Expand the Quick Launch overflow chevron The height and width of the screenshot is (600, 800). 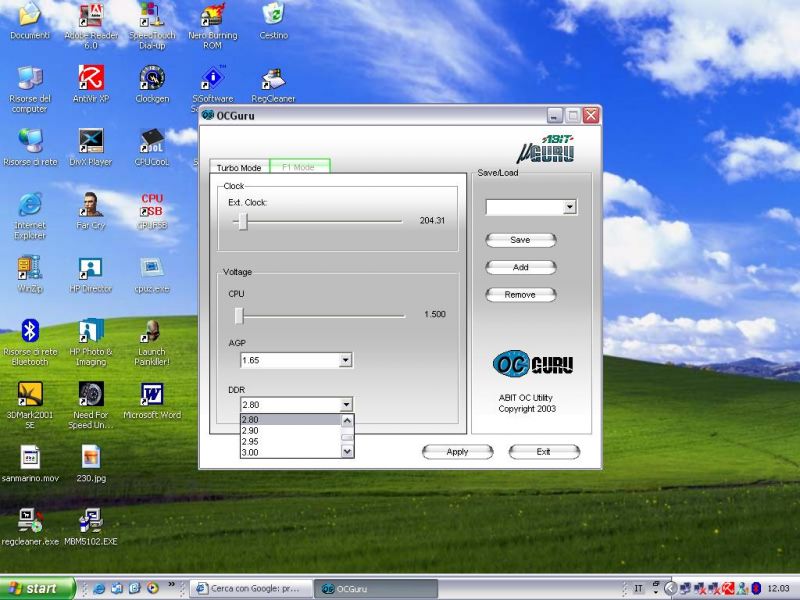tap(171, 584)
